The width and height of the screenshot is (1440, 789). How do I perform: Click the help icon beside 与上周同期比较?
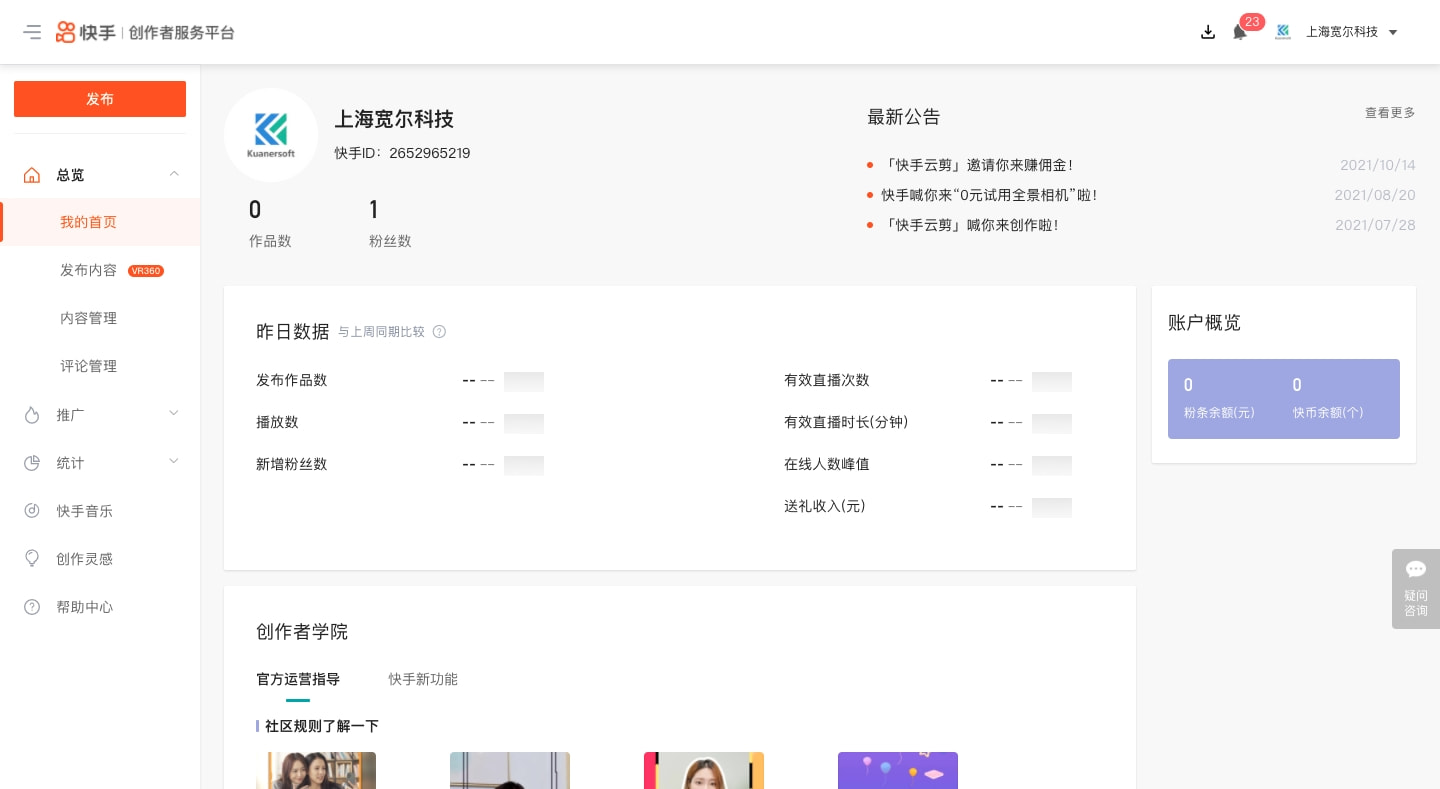[x=439, y=332]
